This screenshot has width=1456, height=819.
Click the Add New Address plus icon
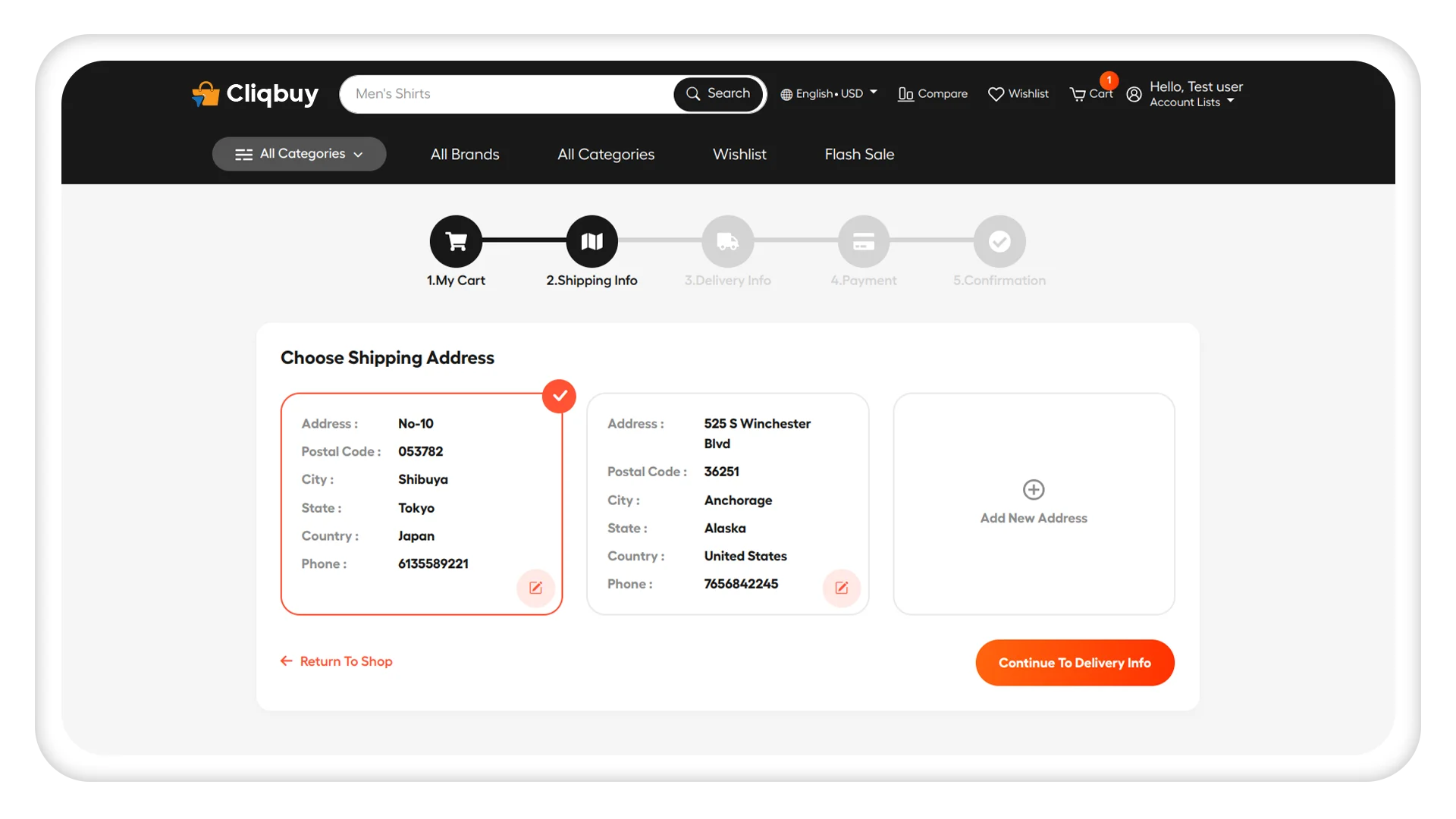(x=1033, y=489)
